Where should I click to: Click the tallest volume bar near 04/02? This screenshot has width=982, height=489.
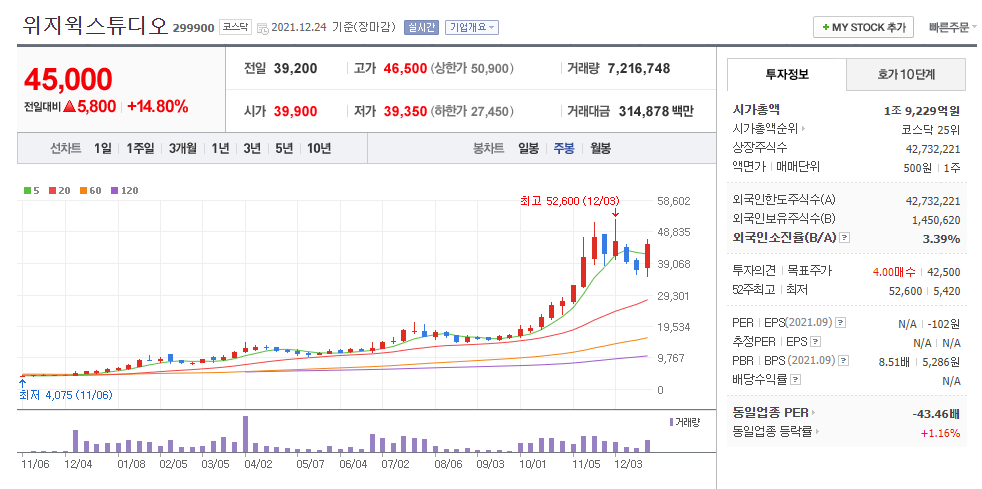click(x=246, y=434)
